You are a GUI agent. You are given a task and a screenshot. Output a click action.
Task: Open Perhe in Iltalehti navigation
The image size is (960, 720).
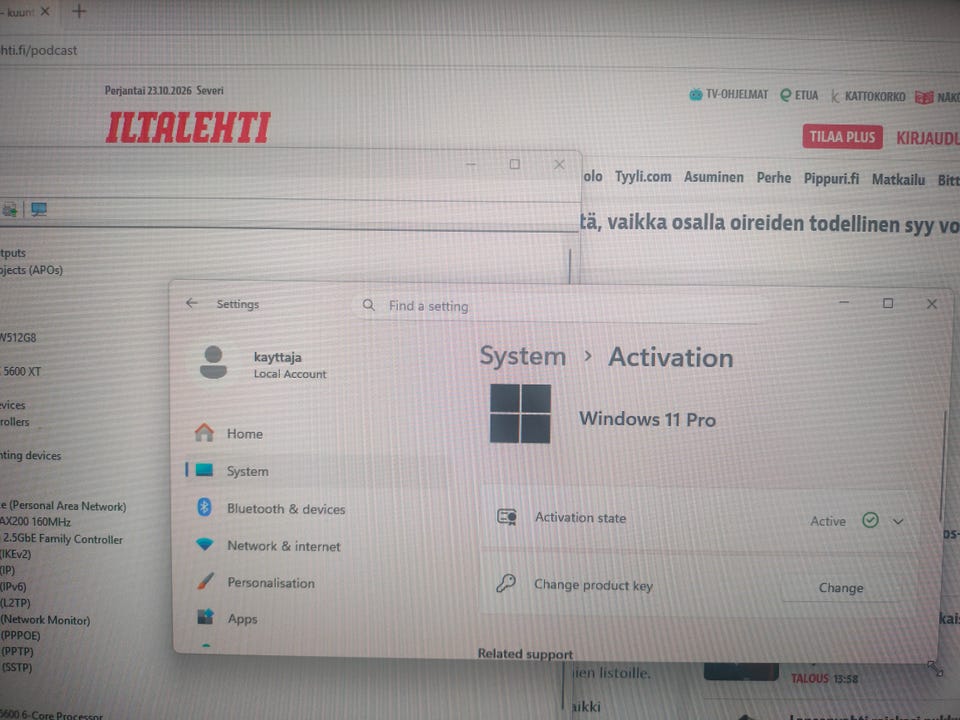(774, 178)
